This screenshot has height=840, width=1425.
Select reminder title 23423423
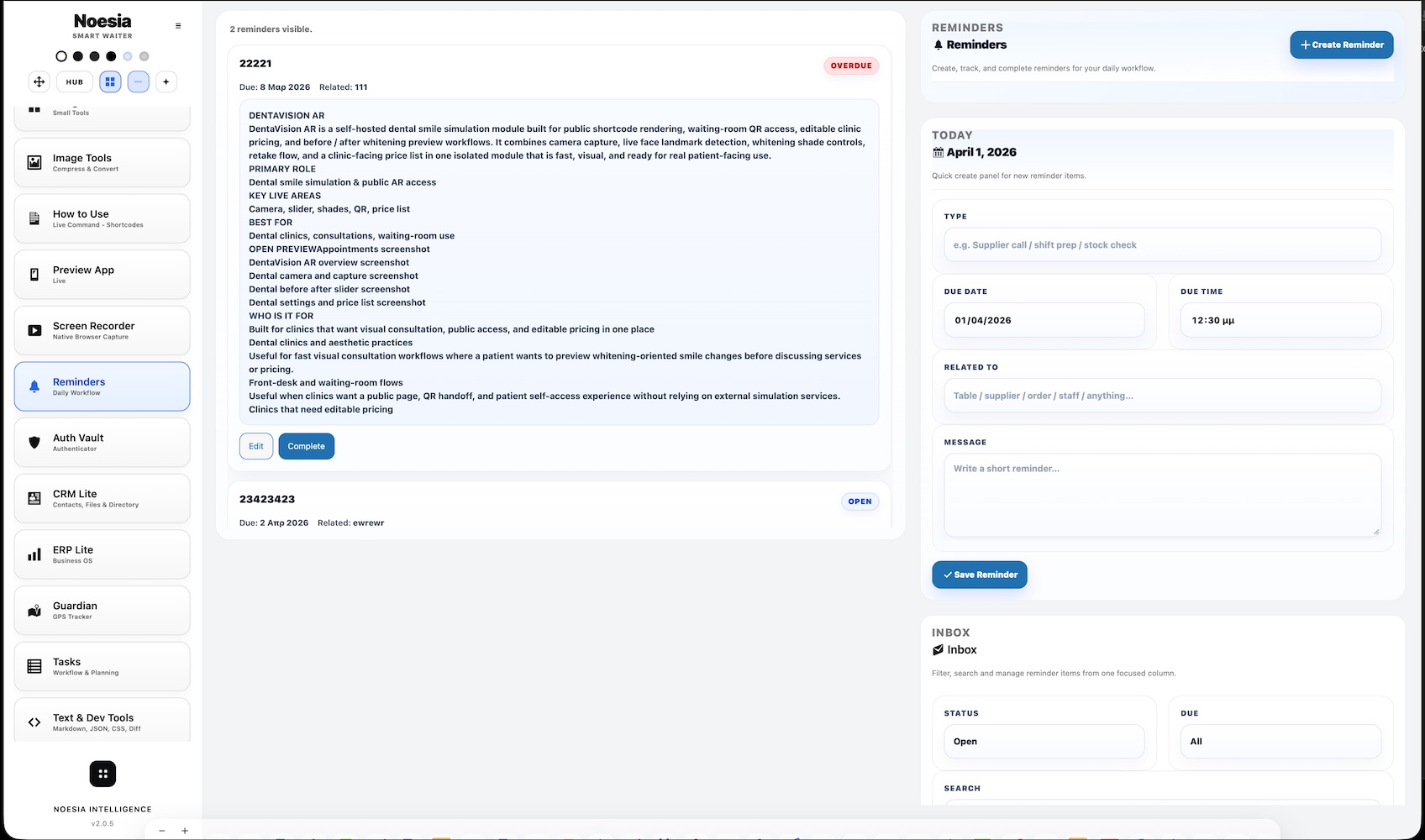(267, 499)
